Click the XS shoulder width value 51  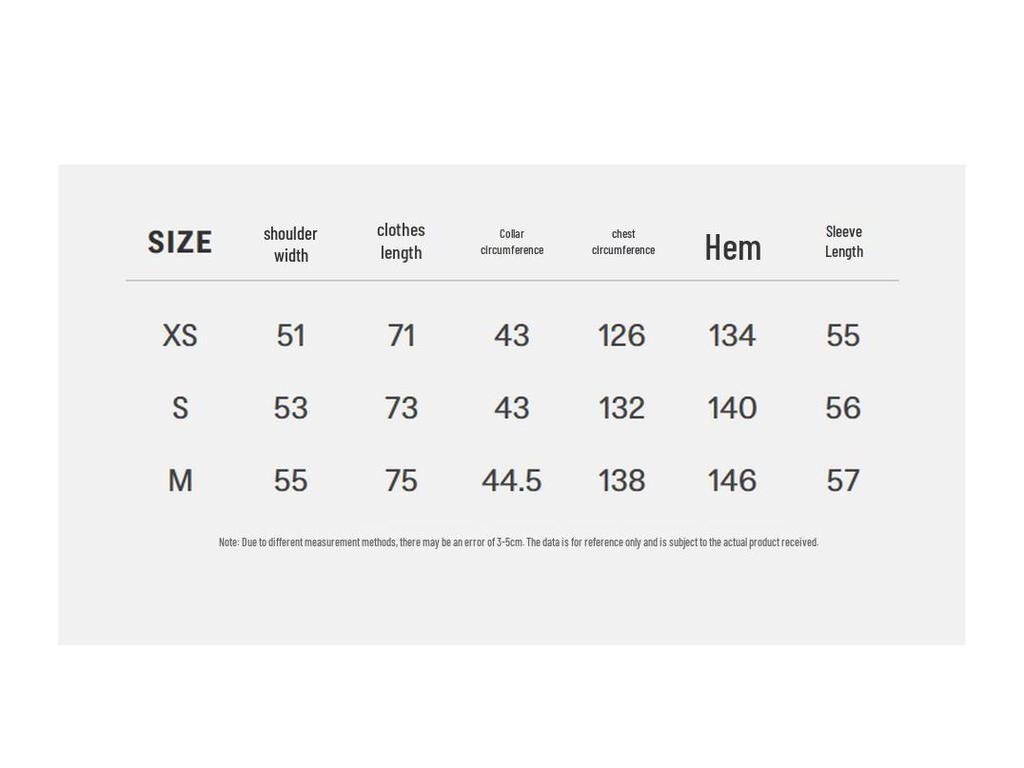click(x=291, y=335)
